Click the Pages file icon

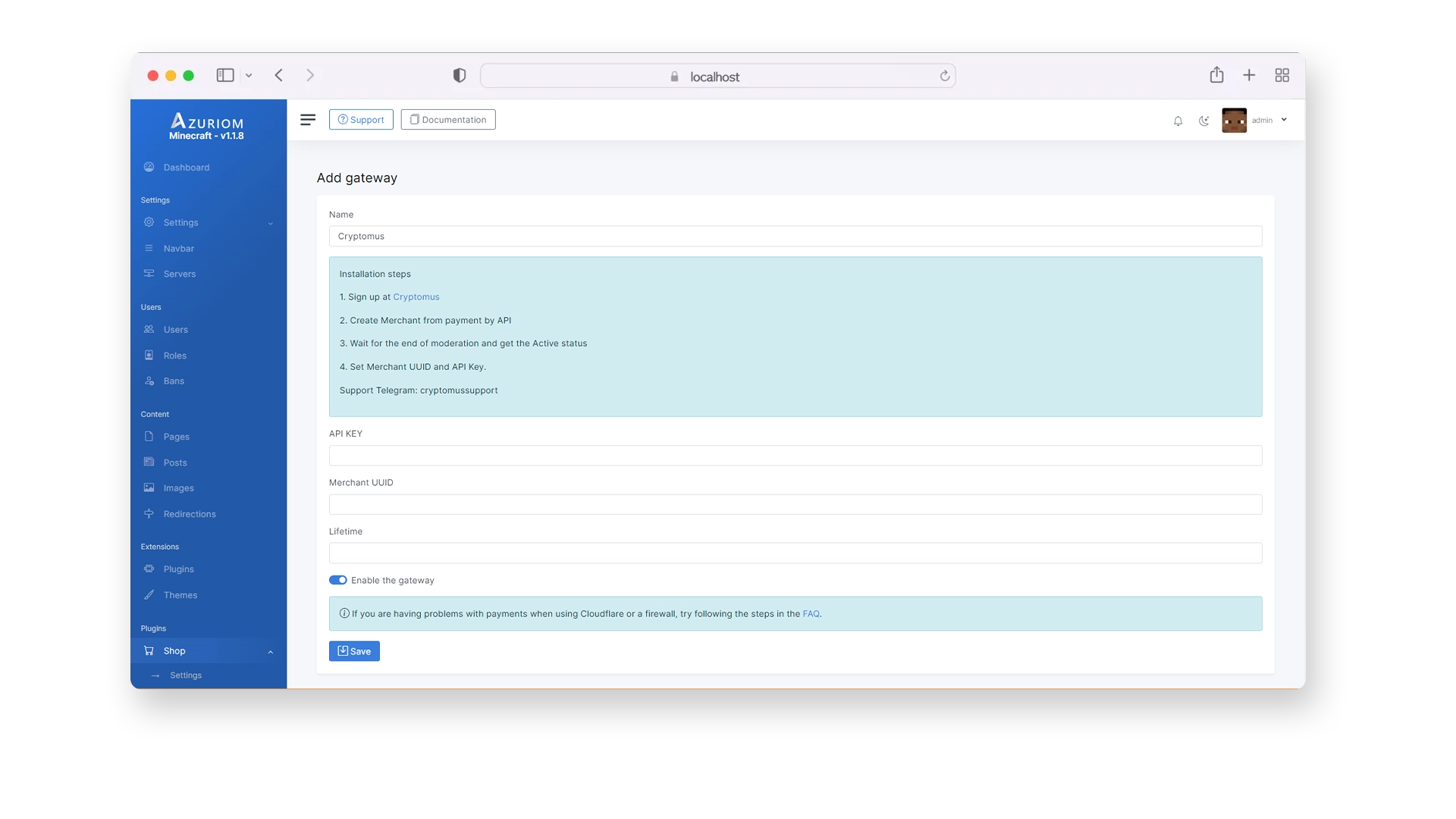(149, 436)
